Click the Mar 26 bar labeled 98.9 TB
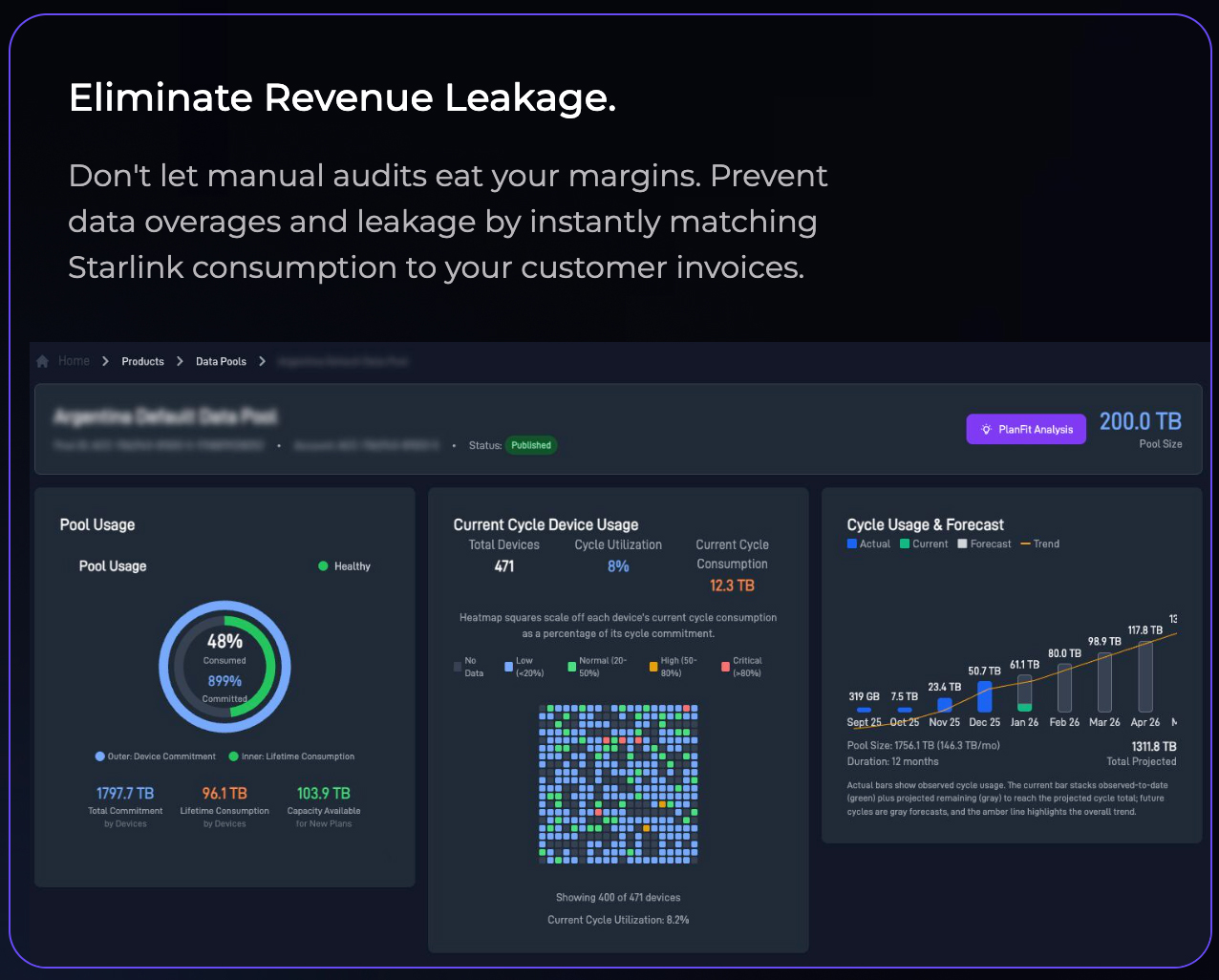This screenshot has width=1219, height=980. click(1104, 682)
